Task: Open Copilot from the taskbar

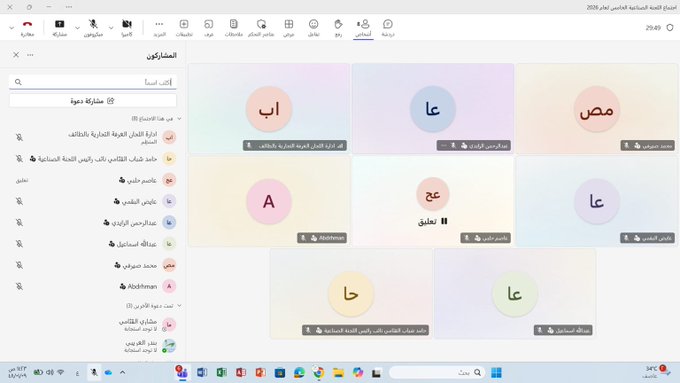Action: coord(358,372)
